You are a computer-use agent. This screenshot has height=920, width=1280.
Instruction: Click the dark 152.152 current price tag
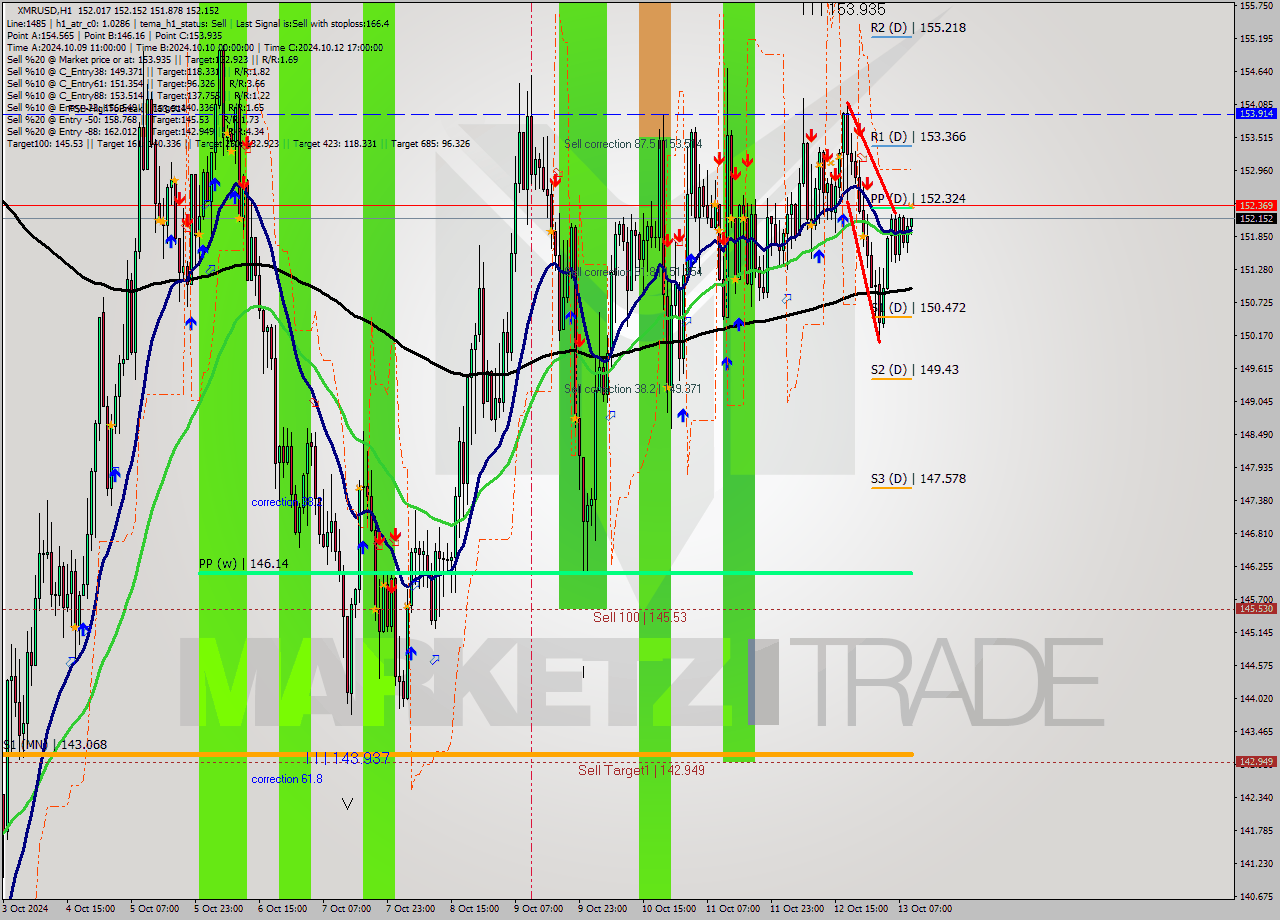coord(1256,218)
